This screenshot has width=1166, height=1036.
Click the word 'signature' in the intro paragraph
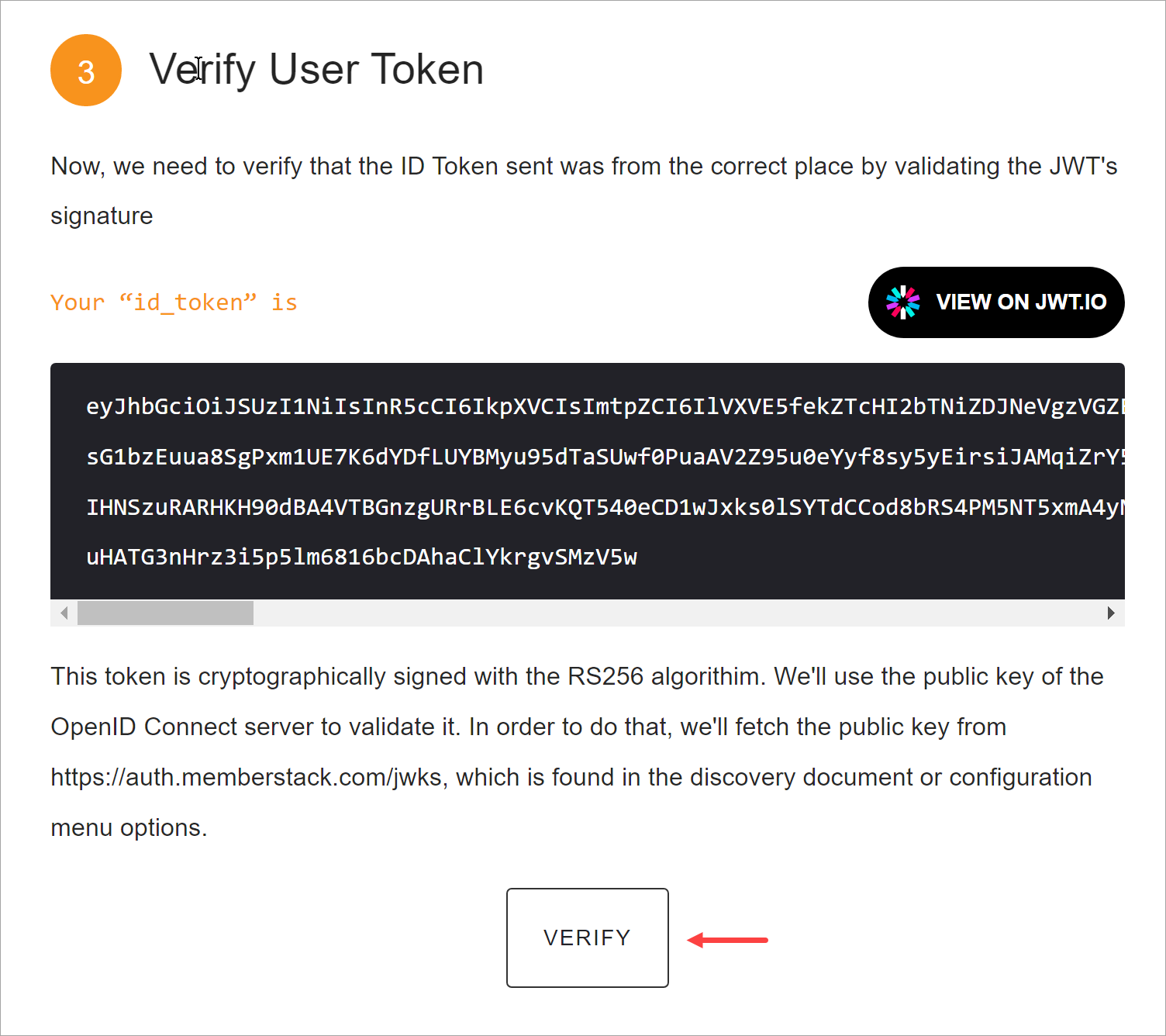[x=102, y=216]
